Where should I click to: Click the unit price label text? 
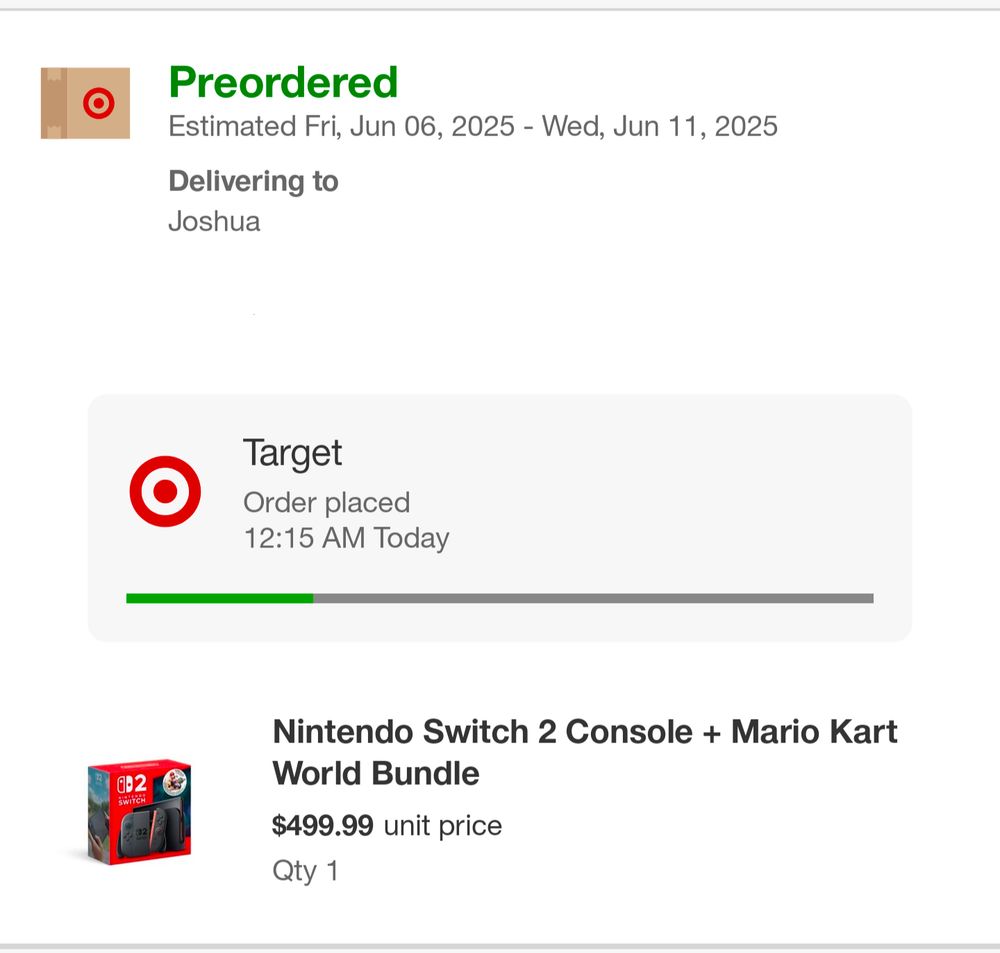pos(443,825)
